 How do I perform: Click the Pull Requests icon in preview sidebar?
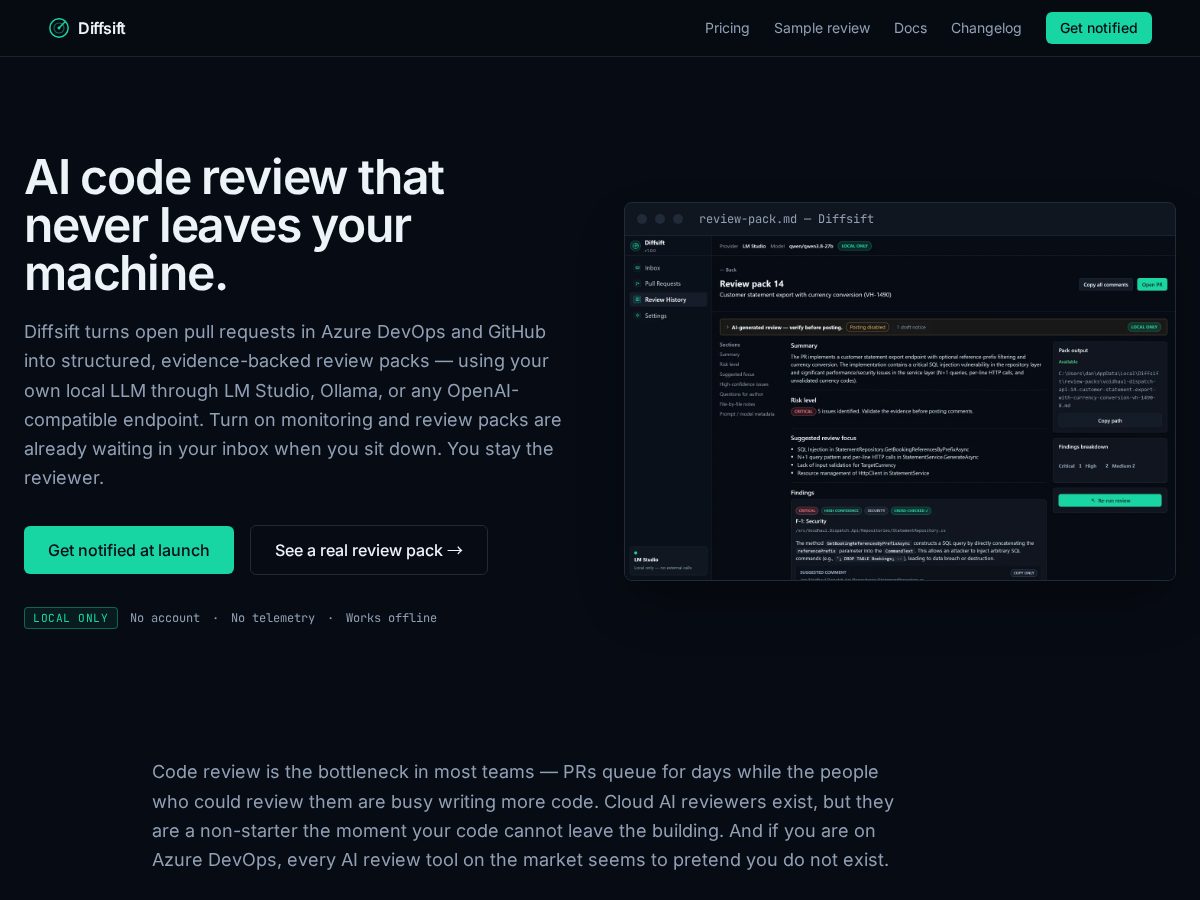[637, 284]
